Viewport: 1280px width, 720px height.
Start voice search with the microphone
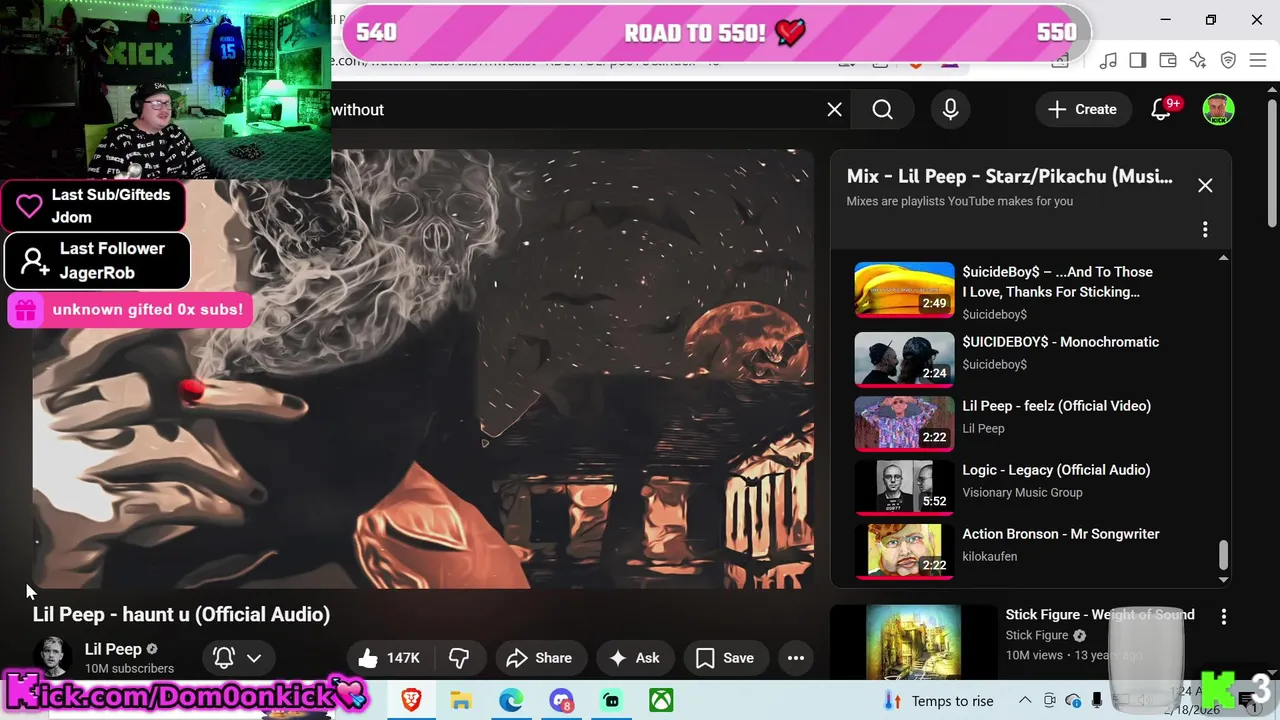click(x=950, y=109)
